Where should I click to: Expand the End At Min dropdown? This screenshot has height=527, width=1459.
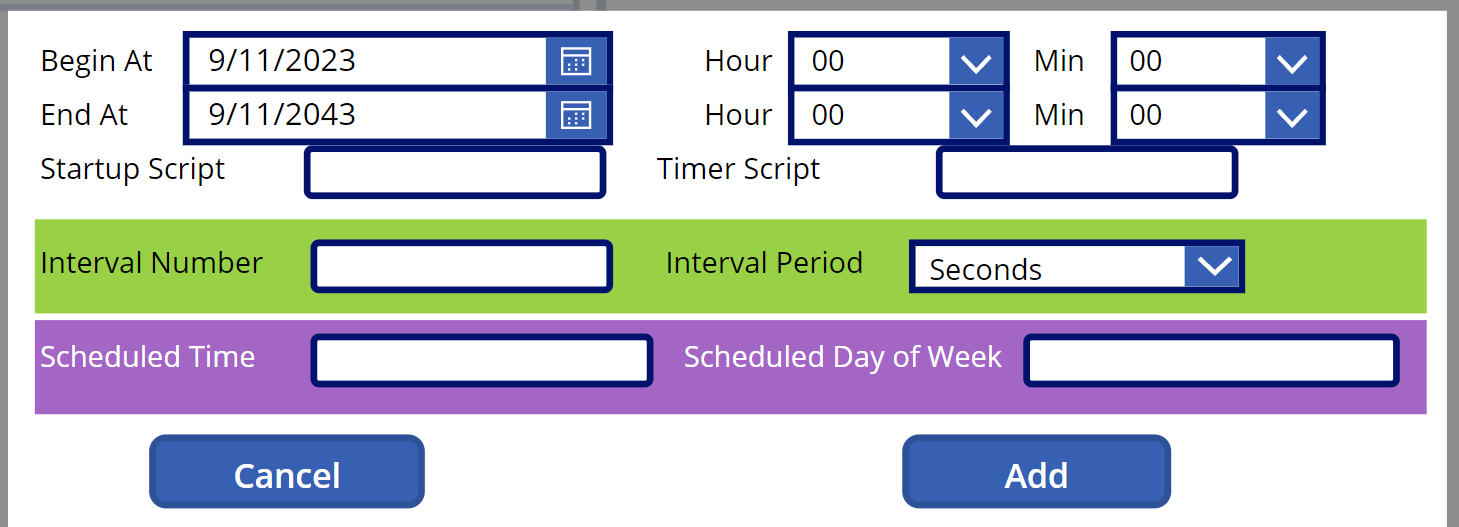(x=1292, y=117)
